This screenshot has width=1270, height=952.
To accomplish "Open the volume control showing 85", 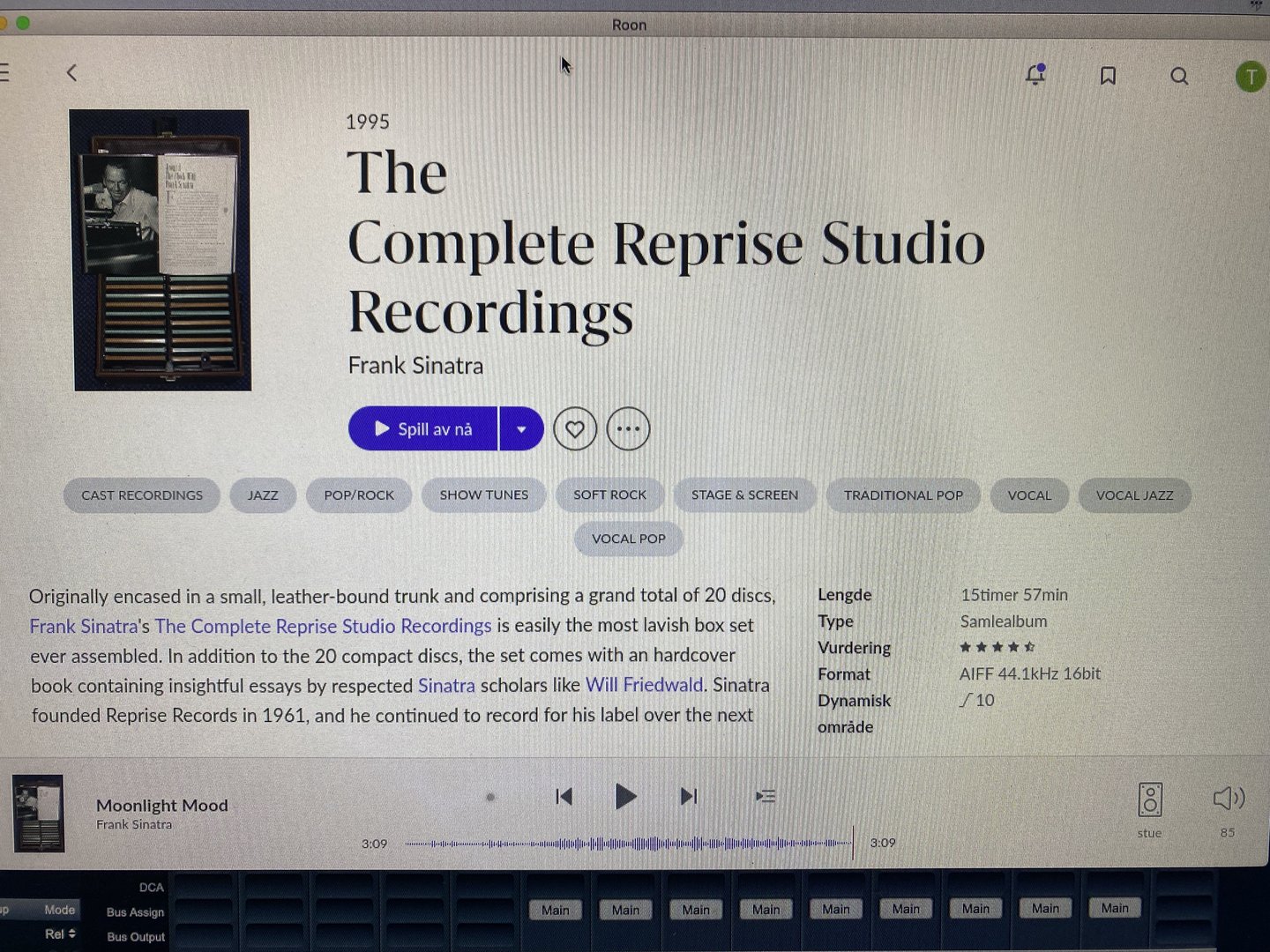I will click(x=1229, y=799).
